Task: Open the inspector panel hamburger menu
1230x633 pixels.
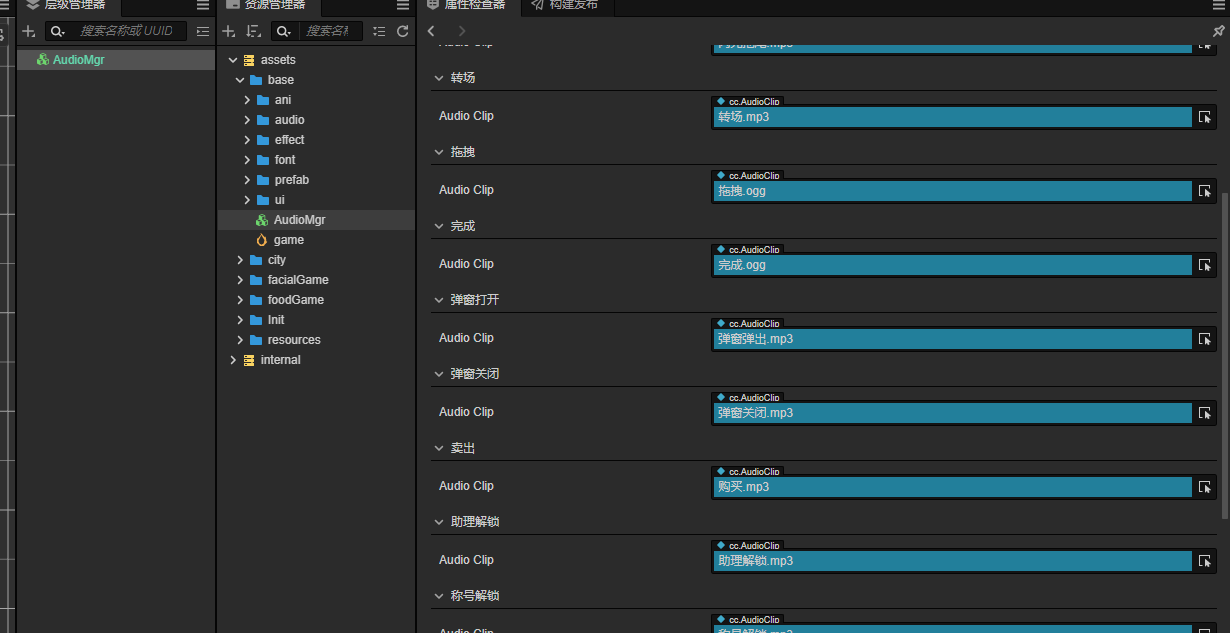Action: [x=1217, y=5]
